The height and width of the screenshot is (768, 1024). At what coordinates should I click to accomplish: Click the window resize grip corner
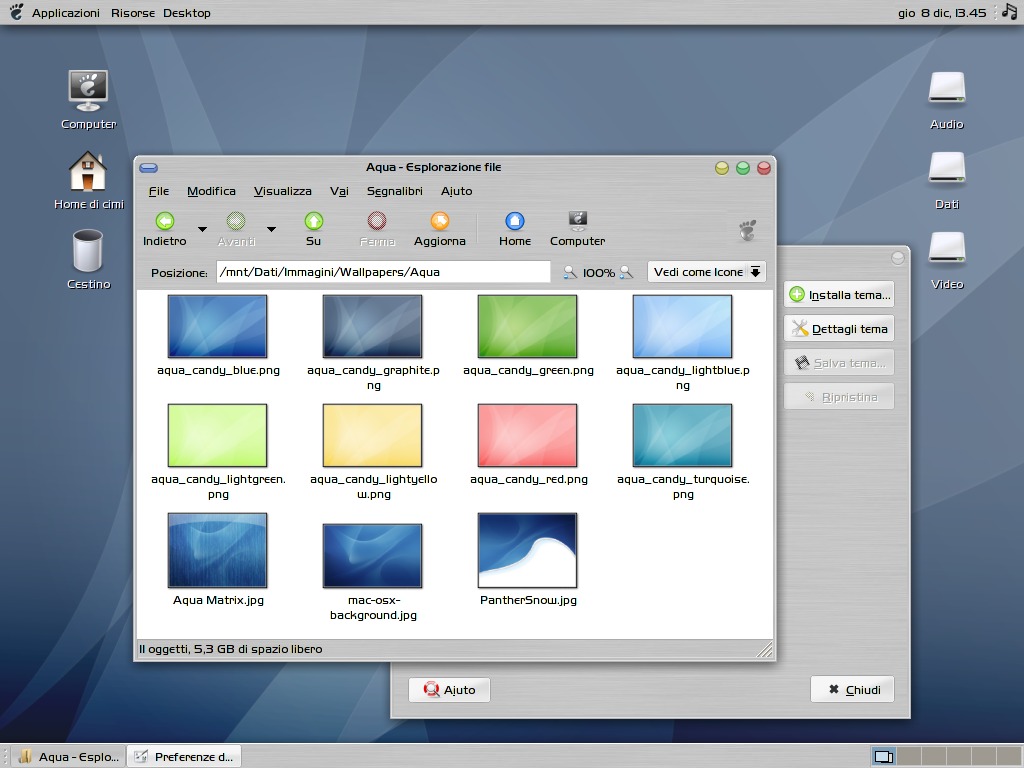coord(764,649)
